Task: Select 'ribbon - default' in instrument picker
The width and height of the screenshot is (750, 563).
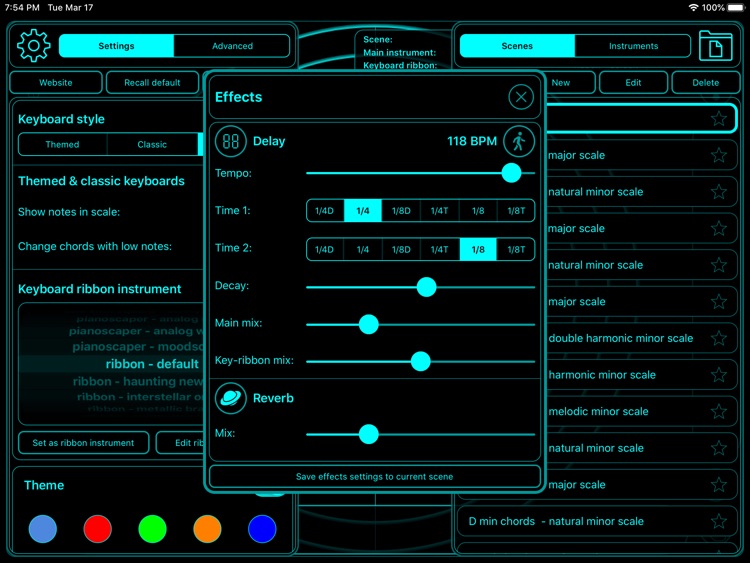Action: (x=152, y=364)
